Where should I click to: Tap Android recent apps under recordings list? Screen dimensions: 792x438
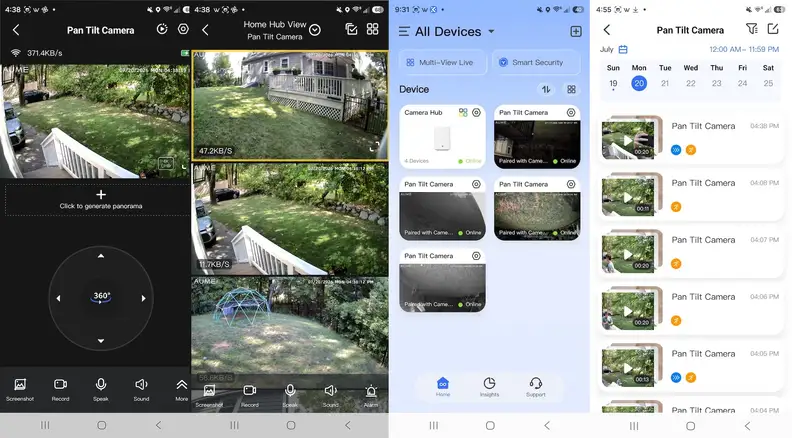(634, 425)
